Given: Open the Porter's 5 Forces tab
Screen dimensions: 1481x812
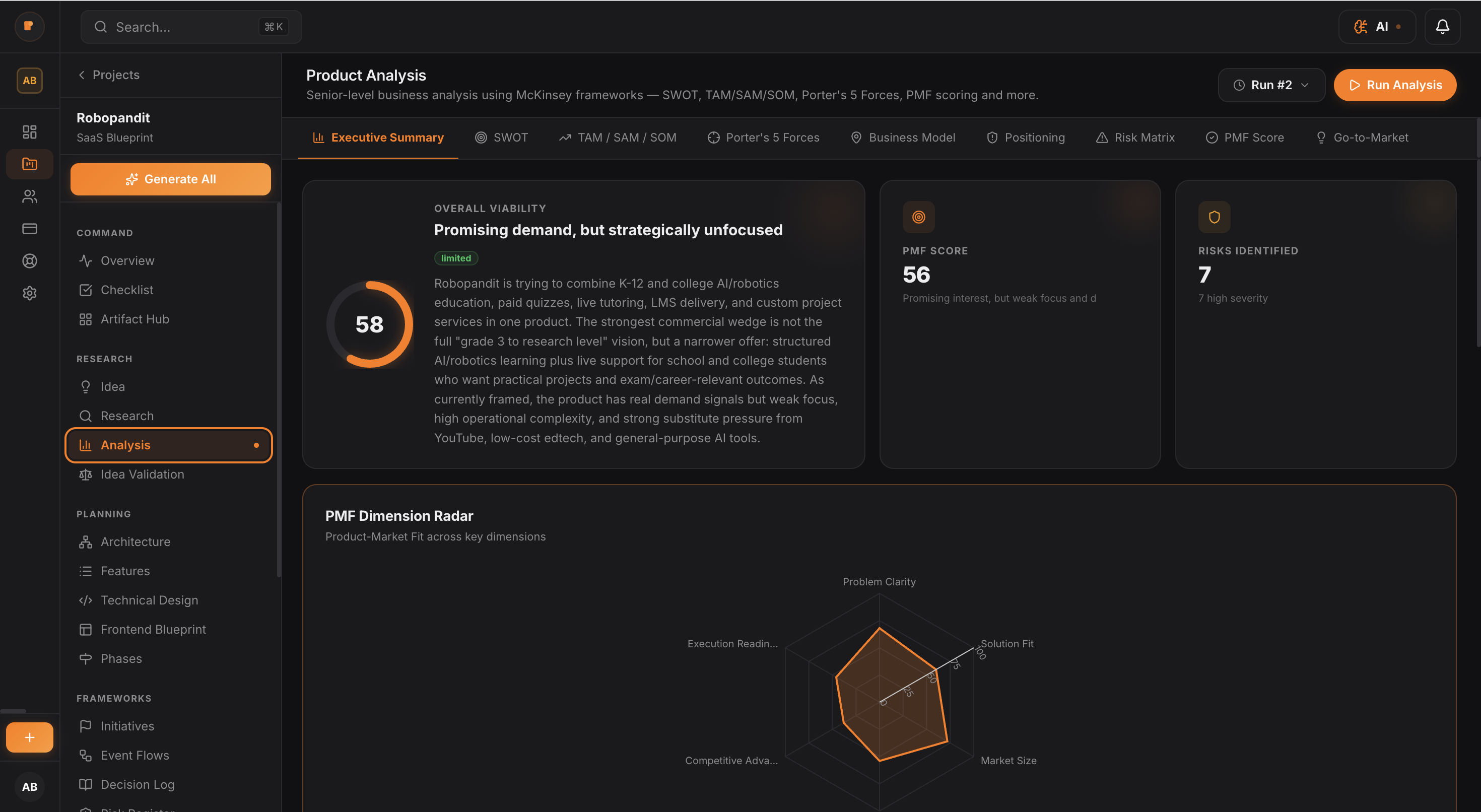Looking at the screenshot, I should [764, 137].
